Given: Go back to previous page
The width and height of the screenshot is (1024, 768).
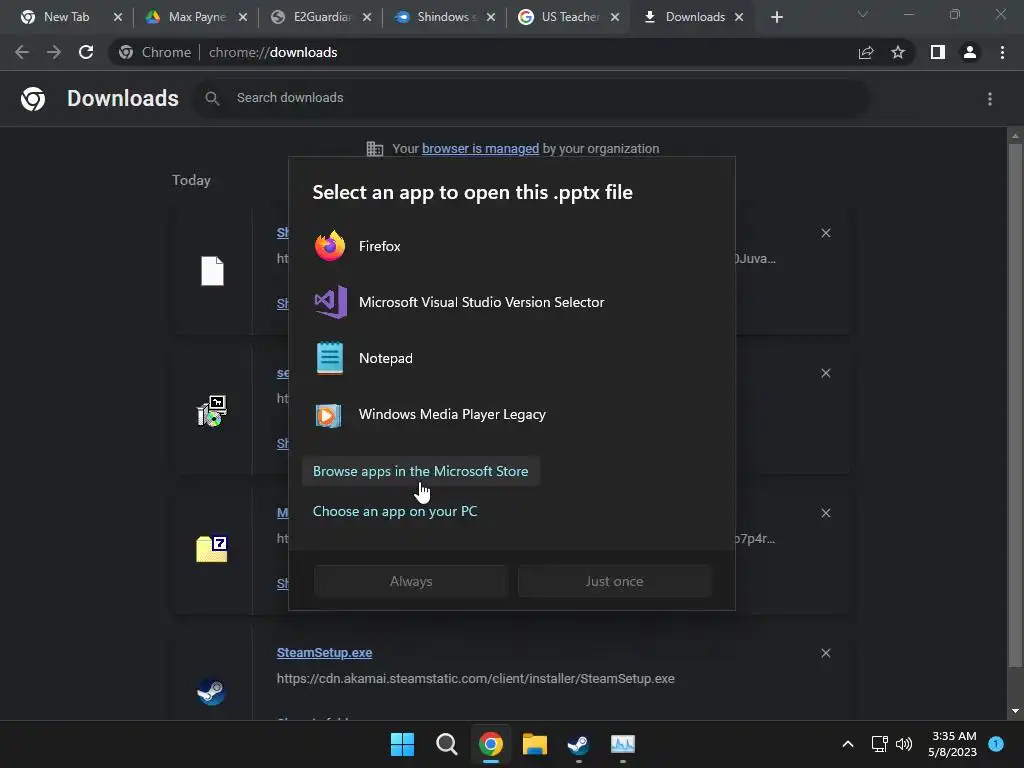Looking at the screenshot, I should click(x=22, y=52).
